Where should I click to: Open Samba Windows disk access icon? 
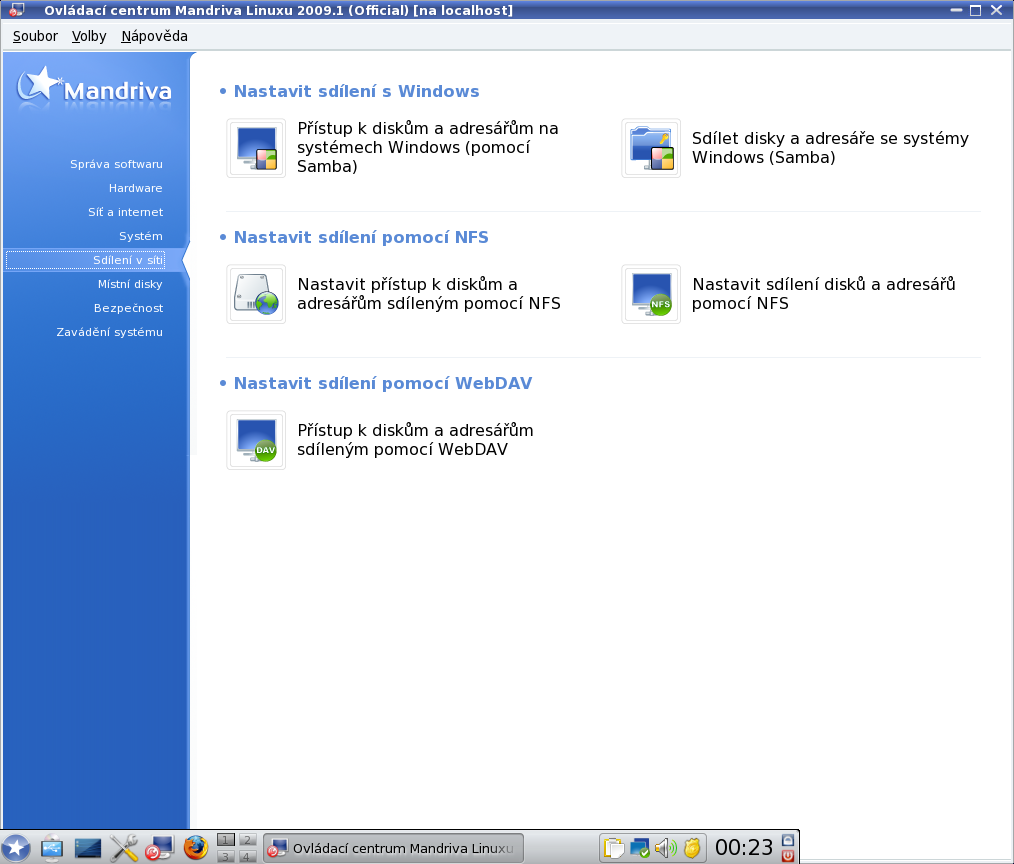point(256,148)
